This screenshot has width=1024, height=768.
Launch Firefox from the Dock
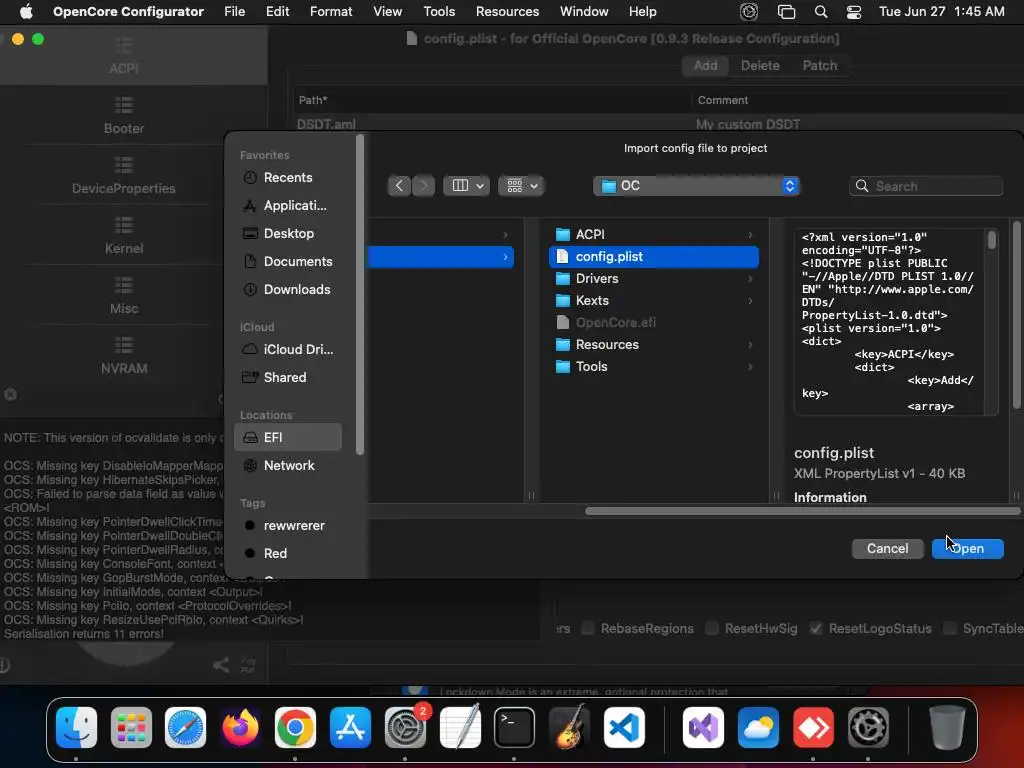tap(240, 727)
